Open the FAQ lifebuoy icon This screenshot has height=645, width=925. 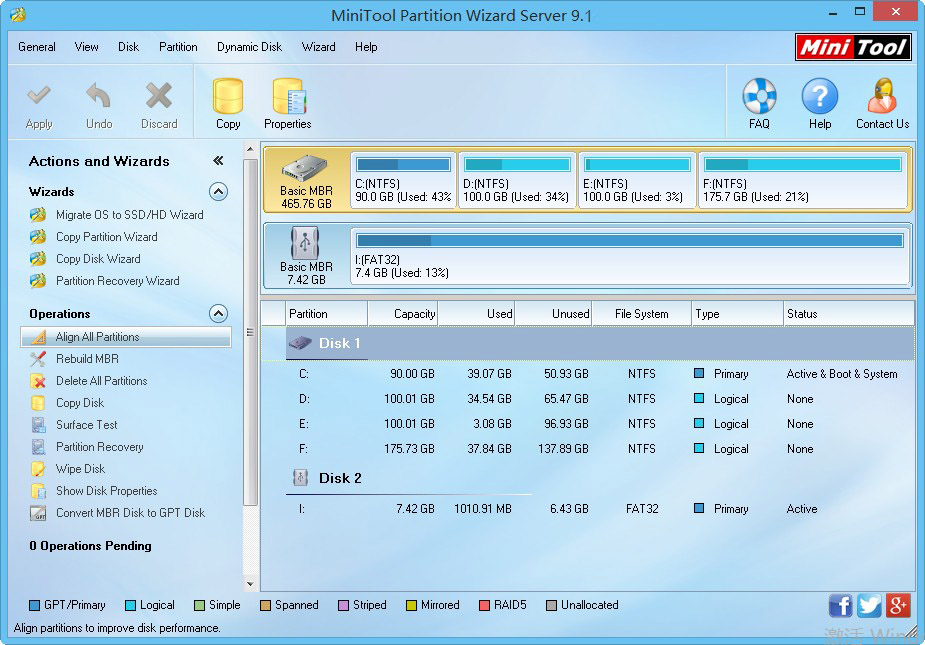tap(759, 96)
